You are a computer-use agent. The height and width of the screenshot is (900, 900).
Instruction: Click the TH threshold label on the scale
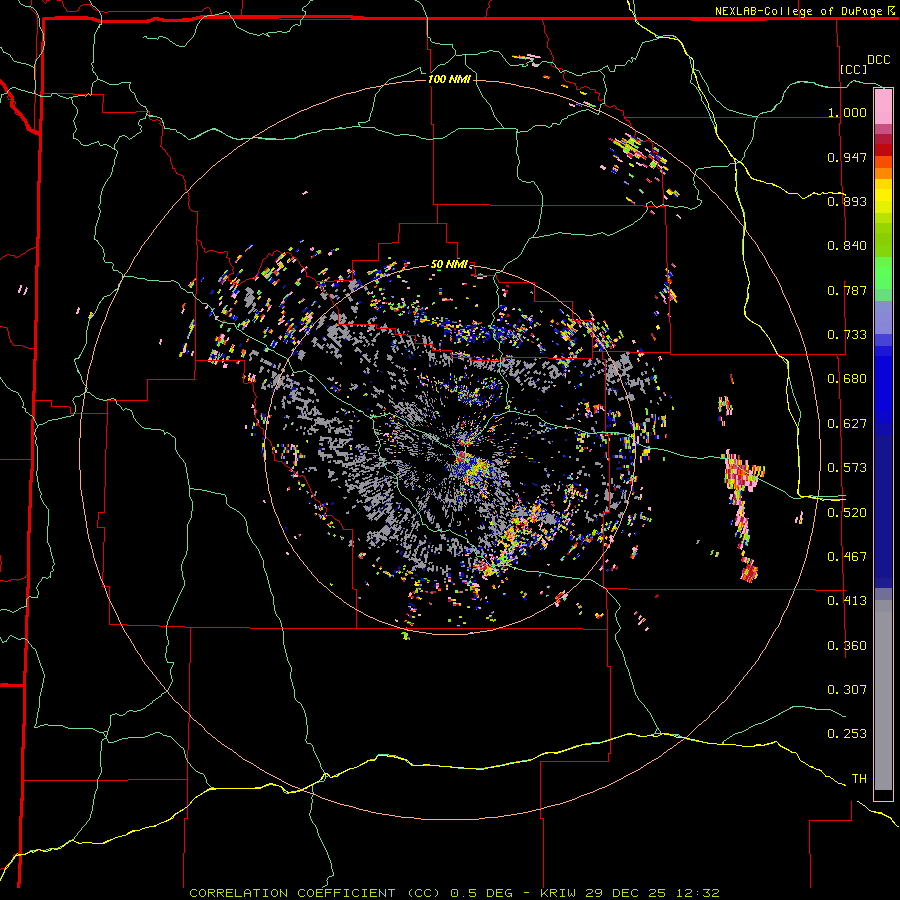pyautogui.click(x=859, y=779)
